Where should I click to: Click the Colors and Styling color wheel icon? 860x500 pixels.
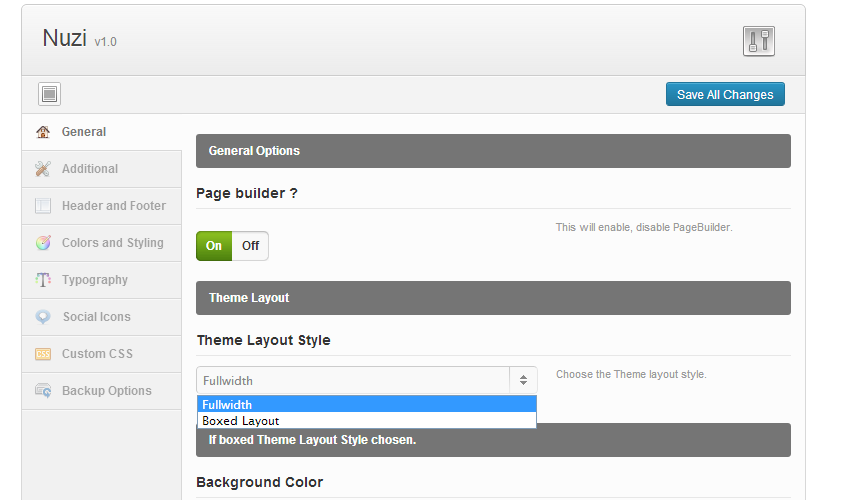[43, 243]
